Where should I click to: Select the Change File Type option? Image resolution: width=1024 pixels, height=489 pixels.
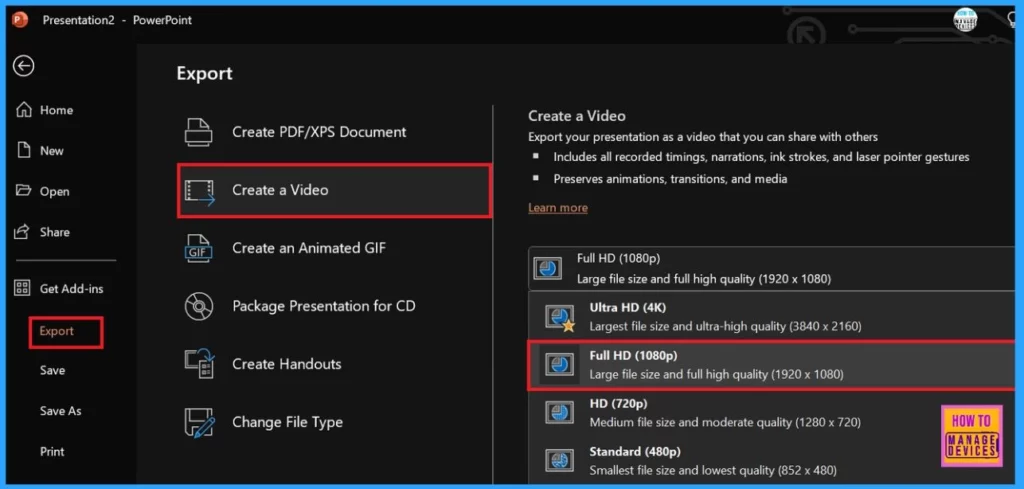coord(334,422)
